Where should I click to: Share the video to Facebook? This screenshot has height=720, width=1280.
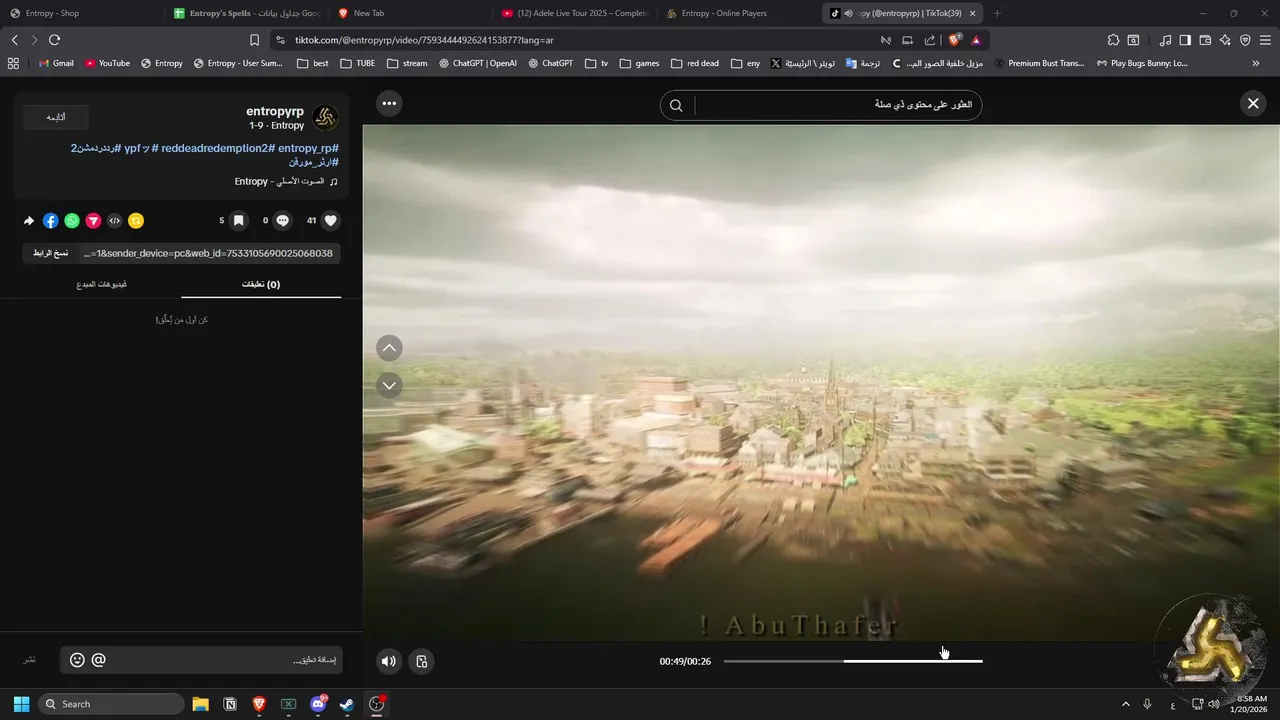coord(51,221)
